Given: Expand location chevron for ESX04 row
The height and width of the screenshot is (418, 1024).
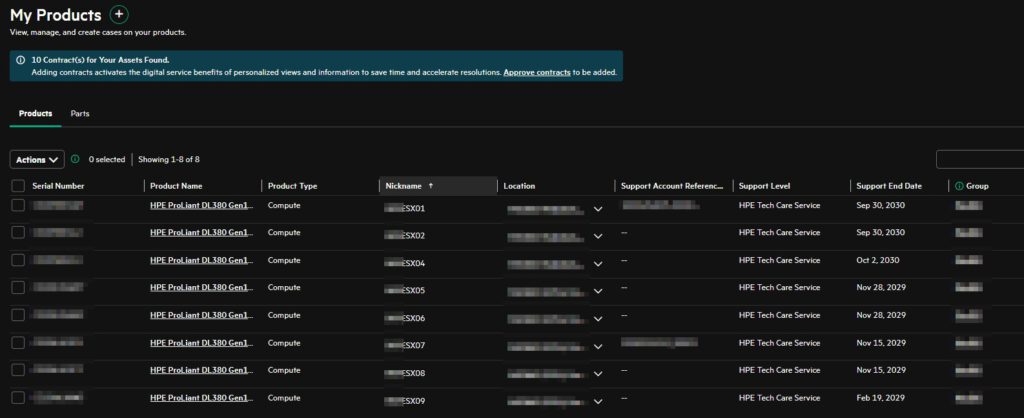Looking at the screenshot, I should [598, 264].
